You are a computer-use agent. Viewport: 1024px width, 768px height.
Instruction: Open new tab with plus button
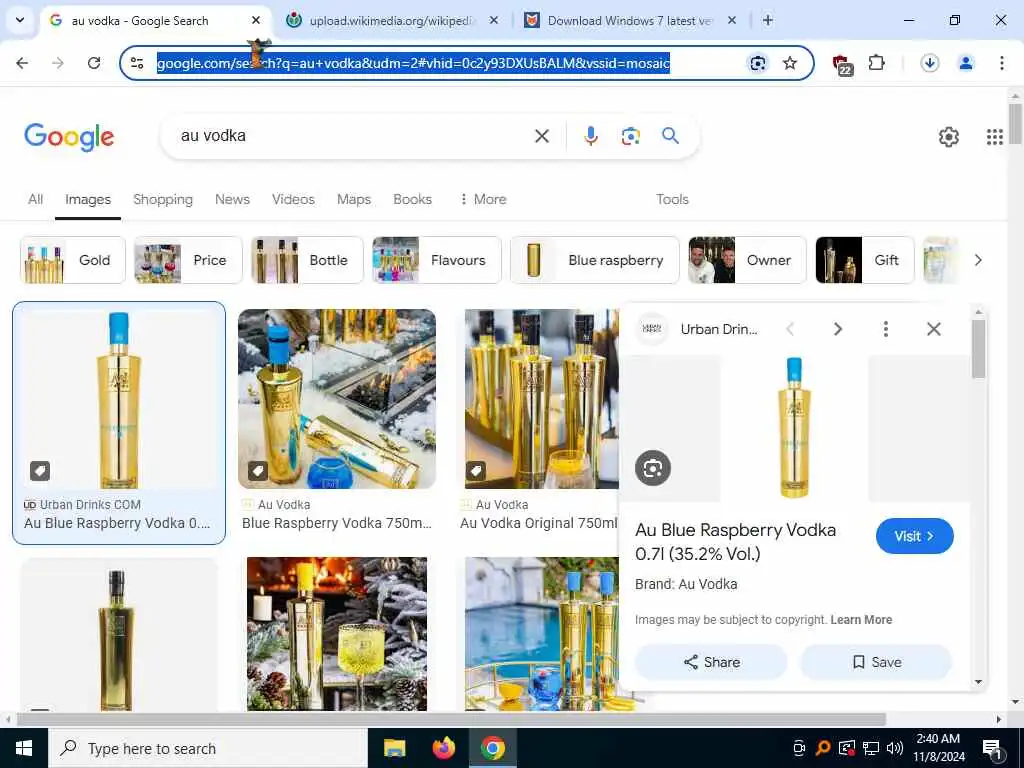click(768, 20)
